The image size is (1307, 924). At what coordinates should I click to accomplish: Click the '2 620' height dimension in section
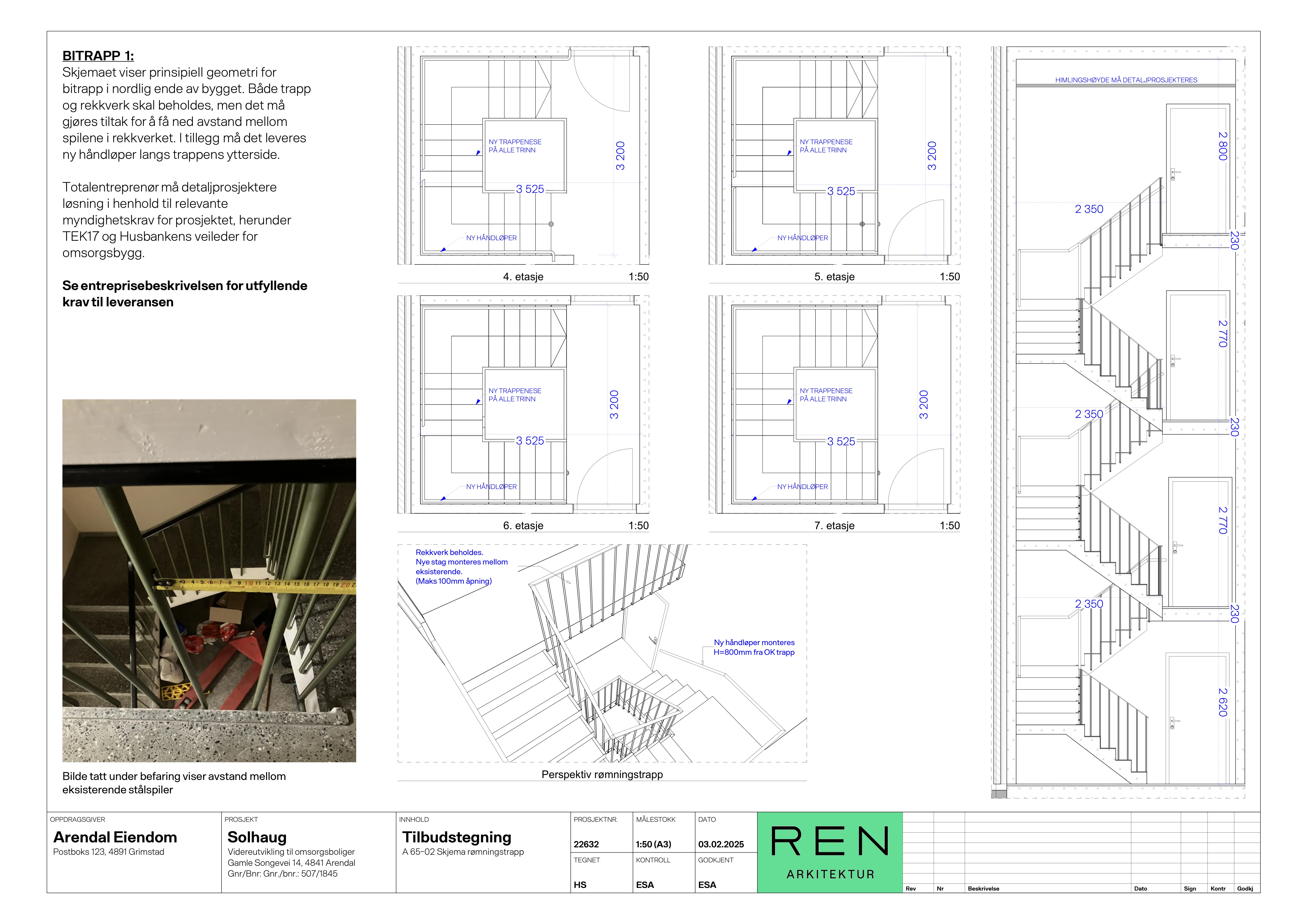[x=1222, y=702]
